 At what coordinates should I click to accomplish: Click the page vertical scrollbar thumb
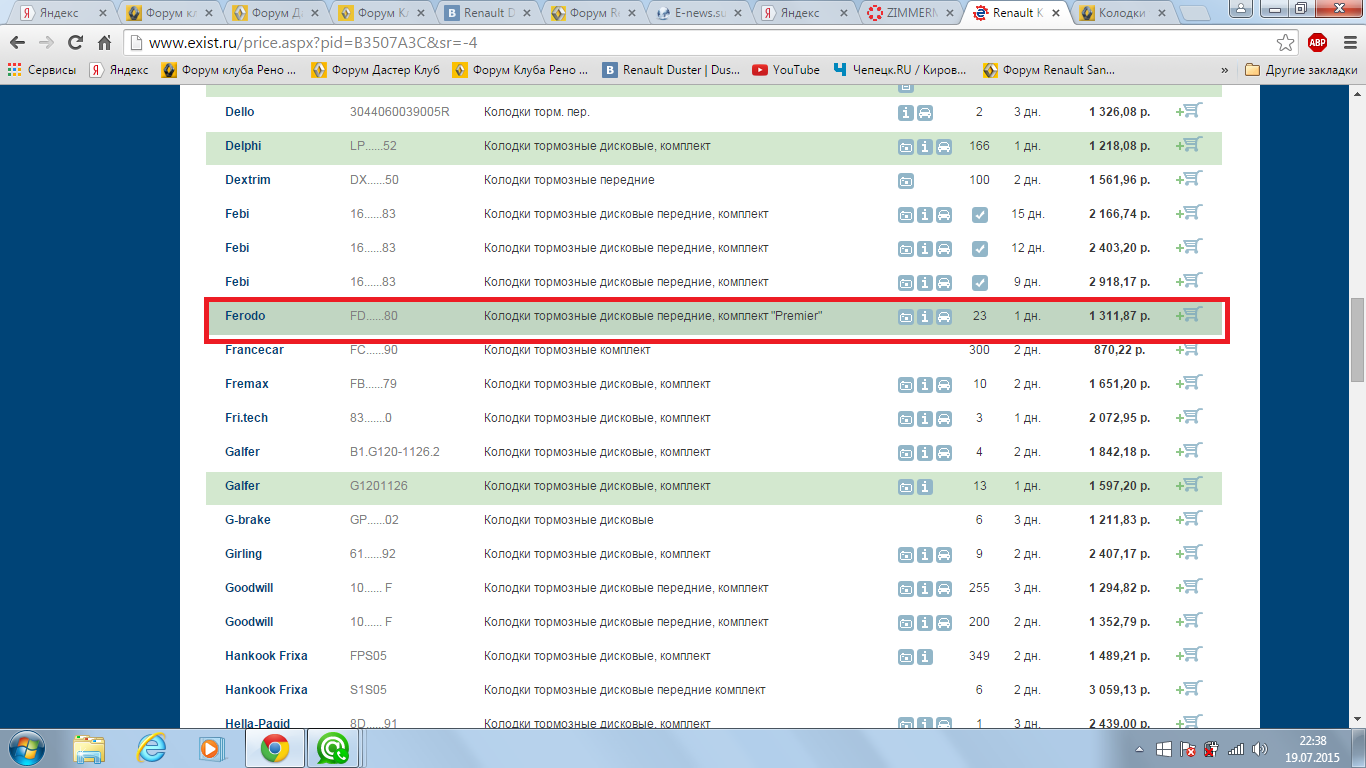click(1357, 340)
